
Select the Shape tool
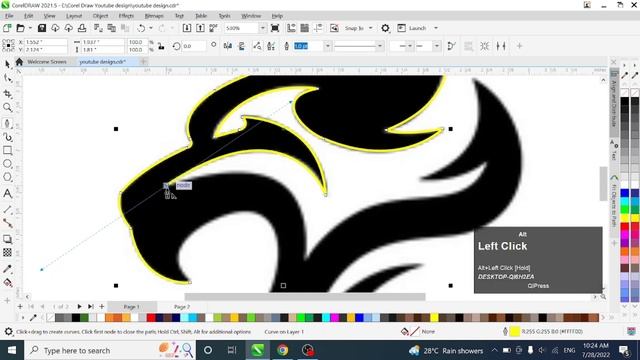pyautogui.click(x=7, y=78)
